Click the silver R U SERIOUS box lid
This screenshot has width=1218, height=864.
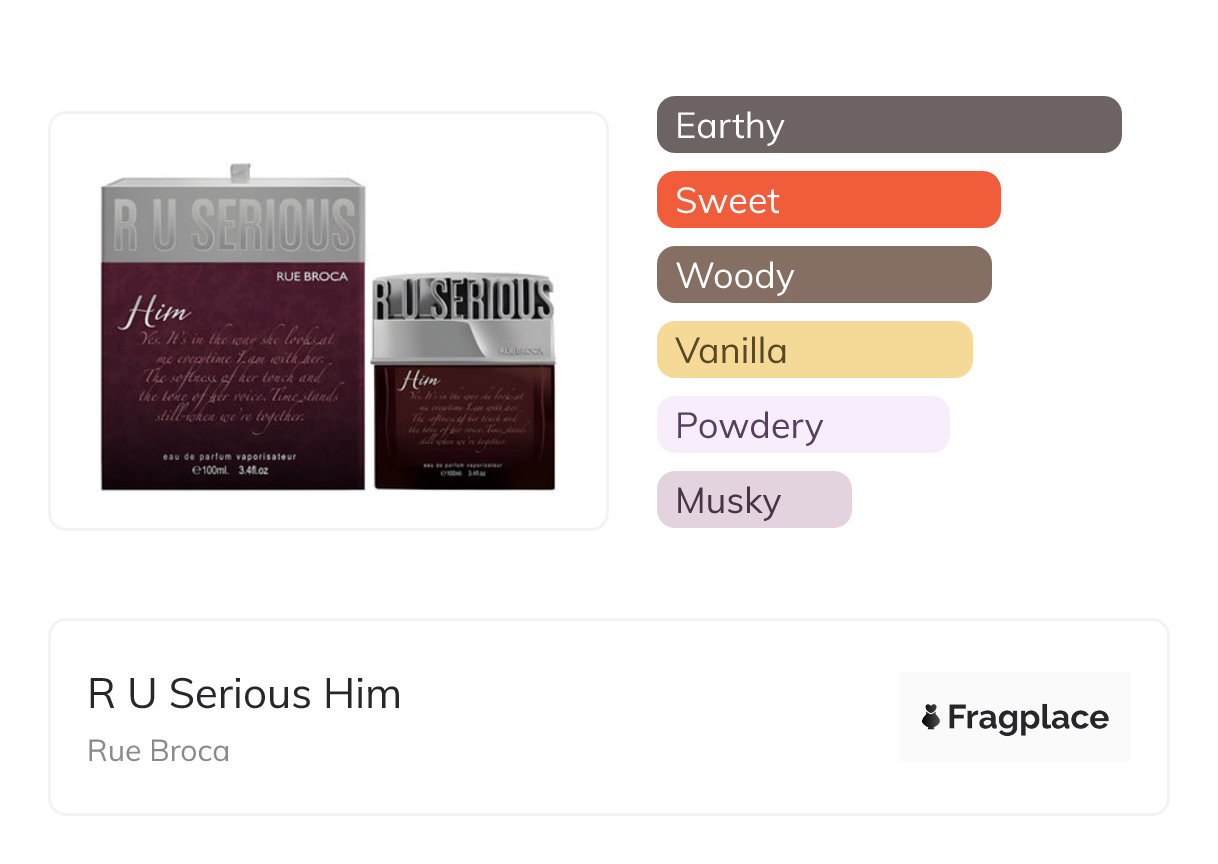[x=234, y=222]
